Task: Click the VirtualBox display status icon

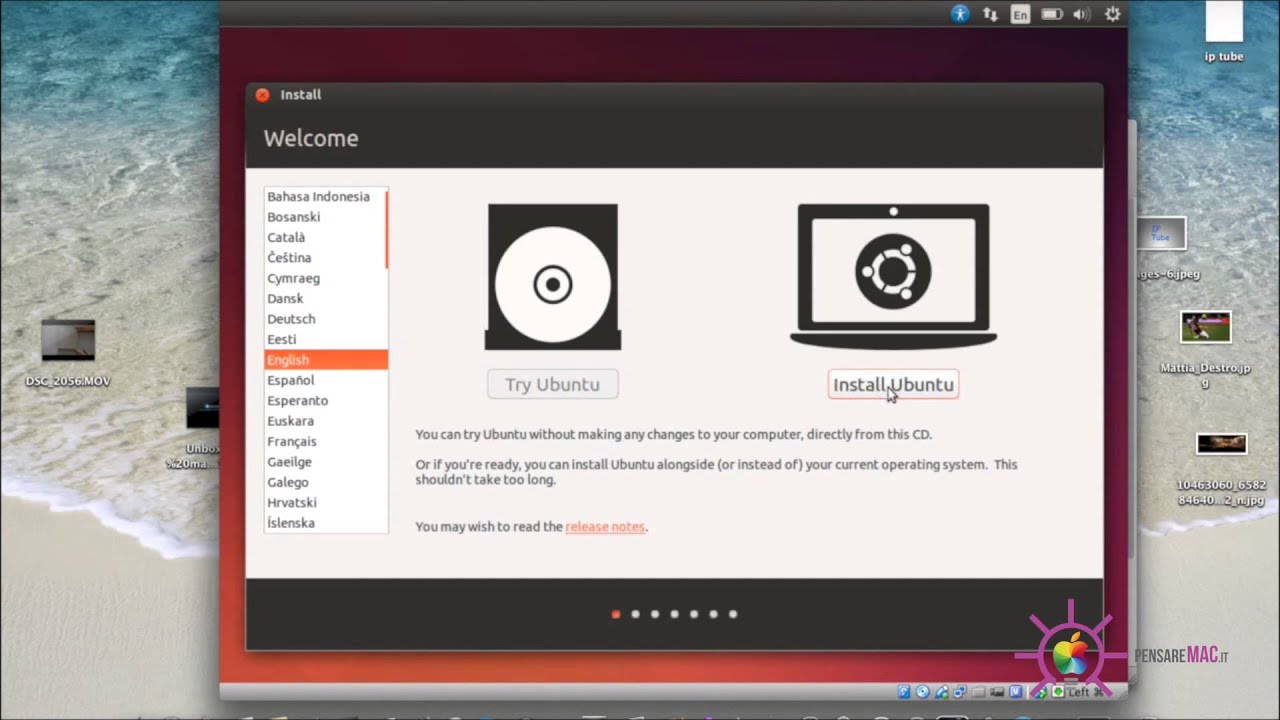Action: 997,691
